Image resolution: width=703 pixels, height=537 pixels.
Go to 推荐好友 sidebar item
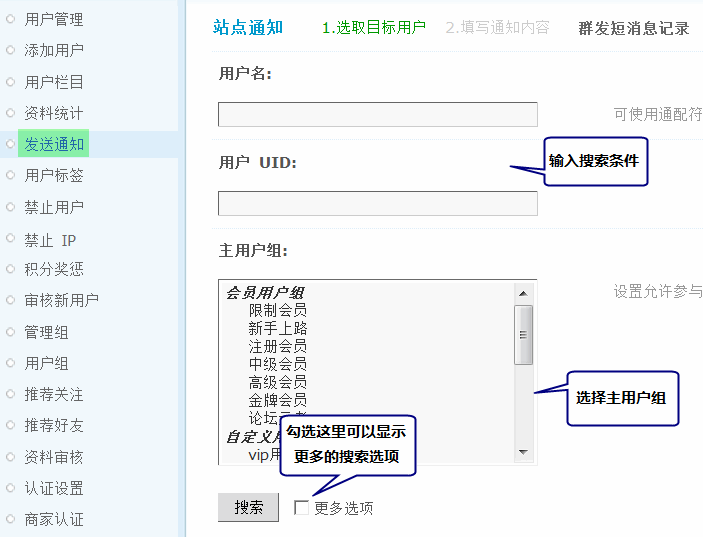click(x=54, y=425)
